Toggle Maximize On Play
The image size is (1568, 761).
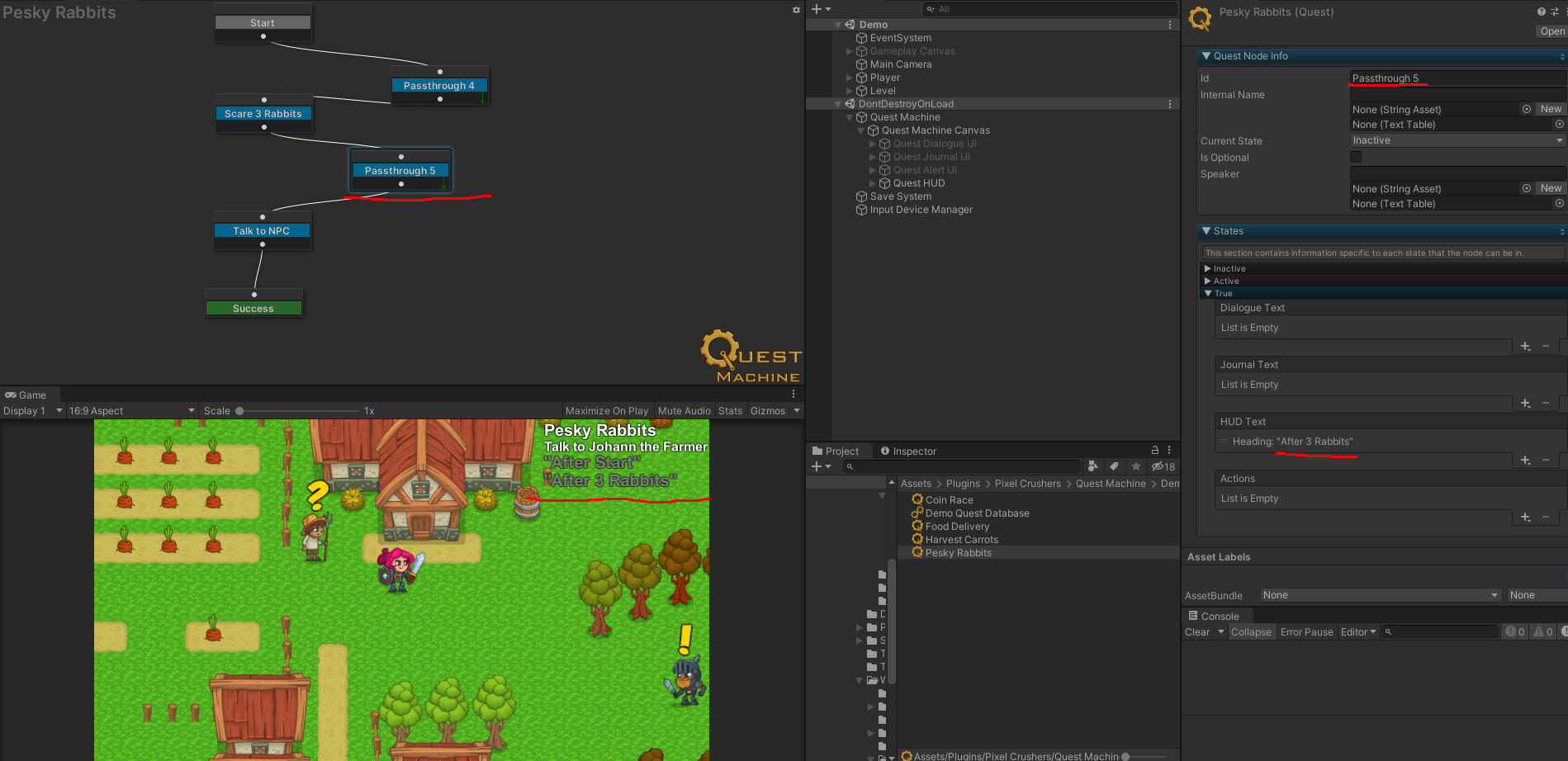[x=607, y=411]
